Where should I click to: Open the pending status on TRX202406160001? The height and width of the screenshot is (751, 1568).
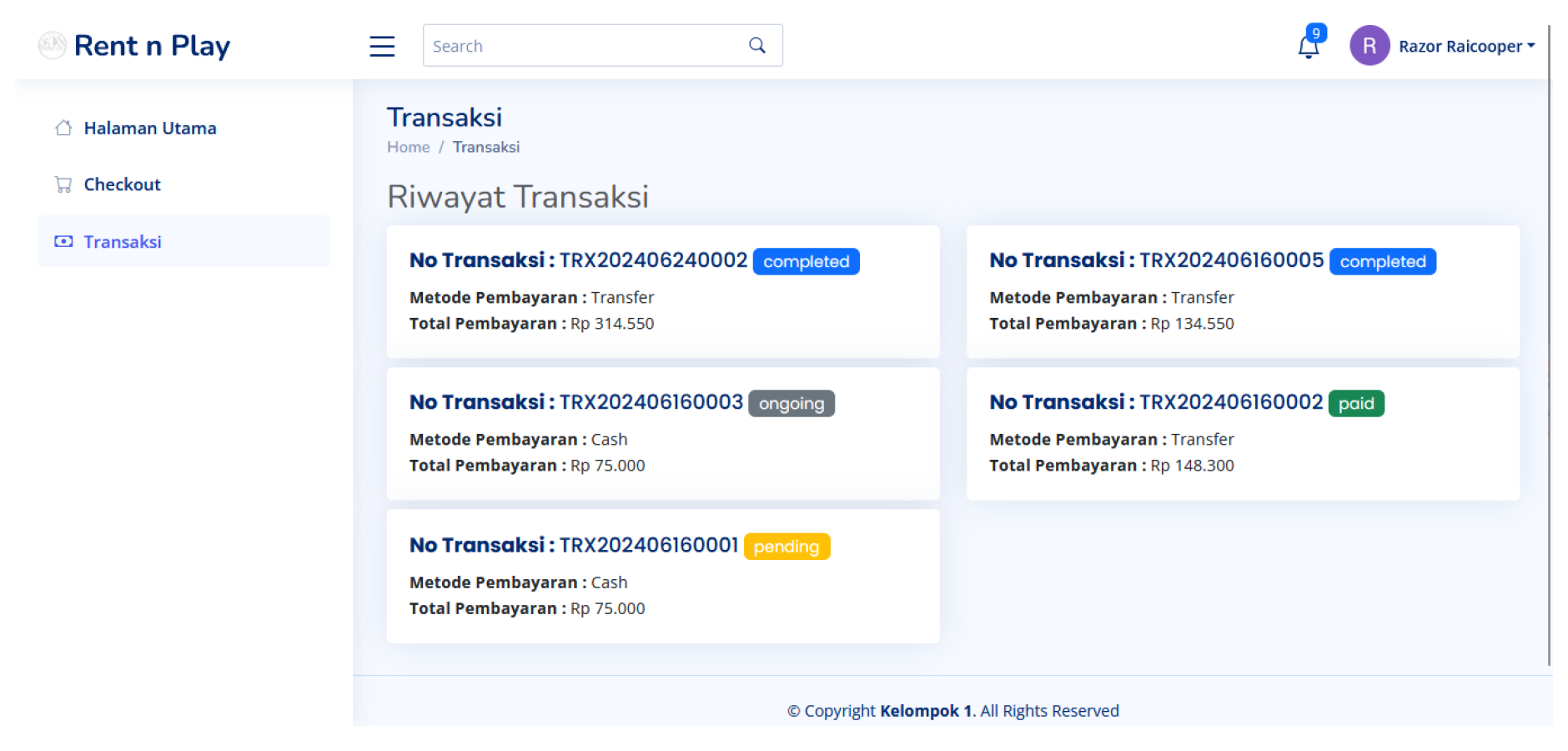tap(786, 547)
